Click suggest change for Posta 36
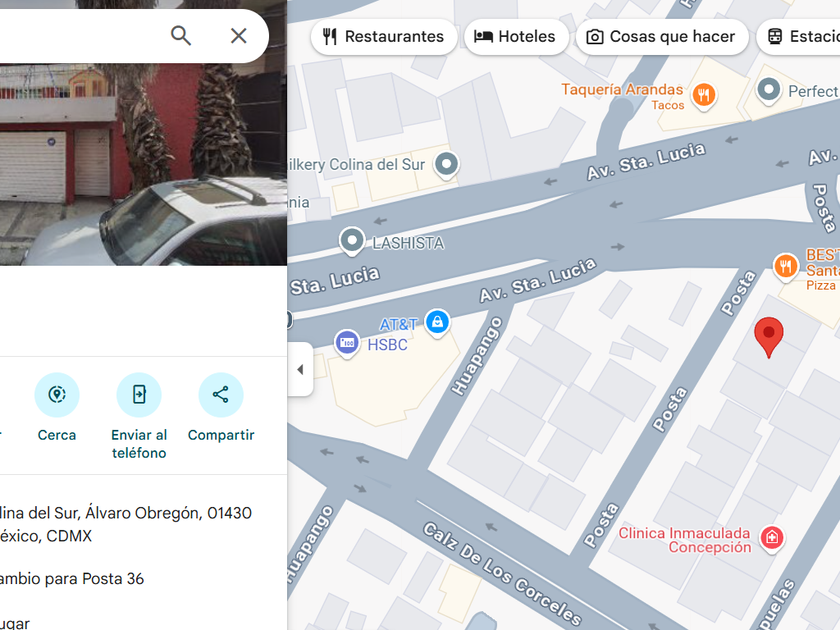 click(72, 579)
